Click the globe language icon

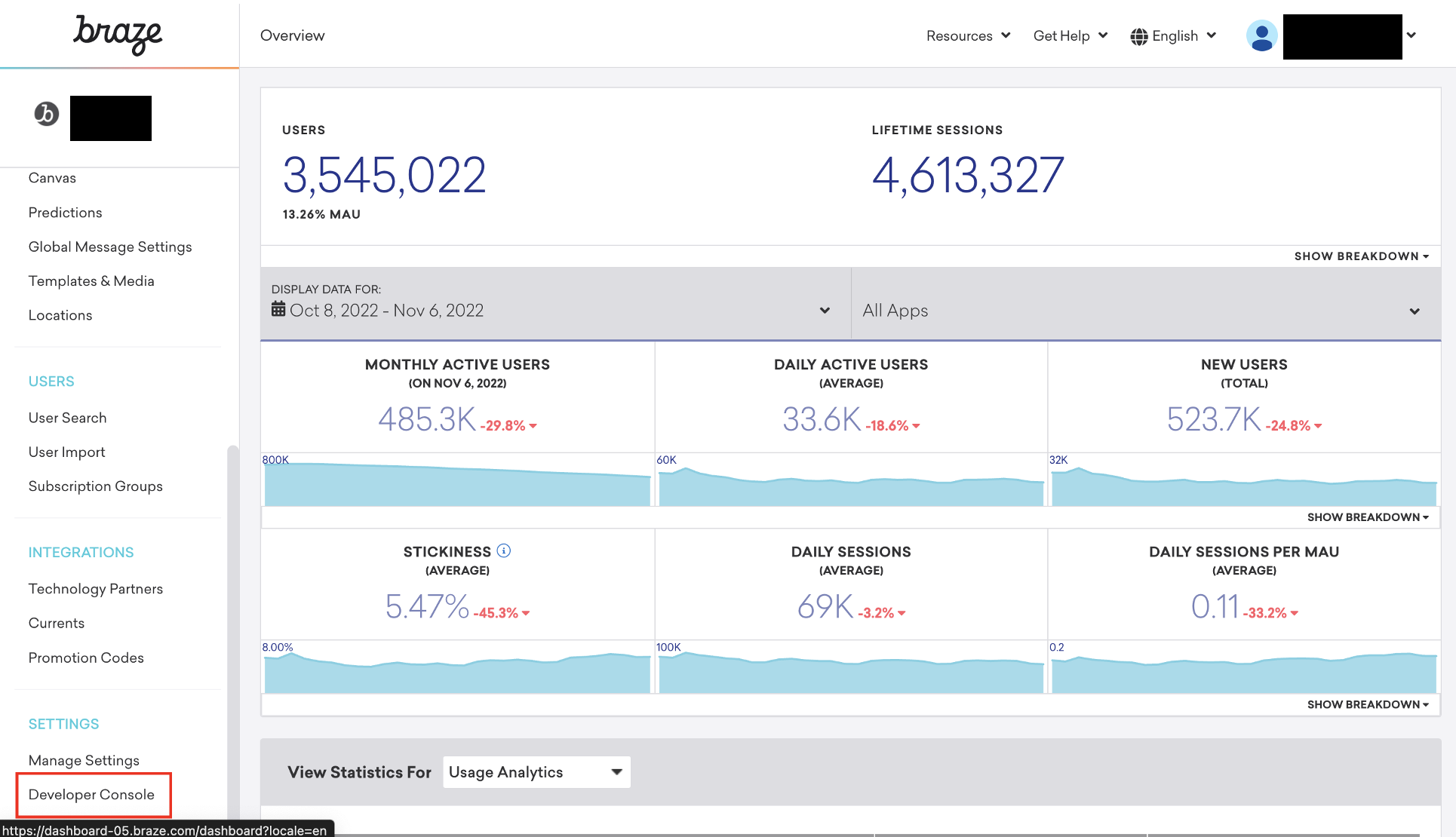(1138, 36)
